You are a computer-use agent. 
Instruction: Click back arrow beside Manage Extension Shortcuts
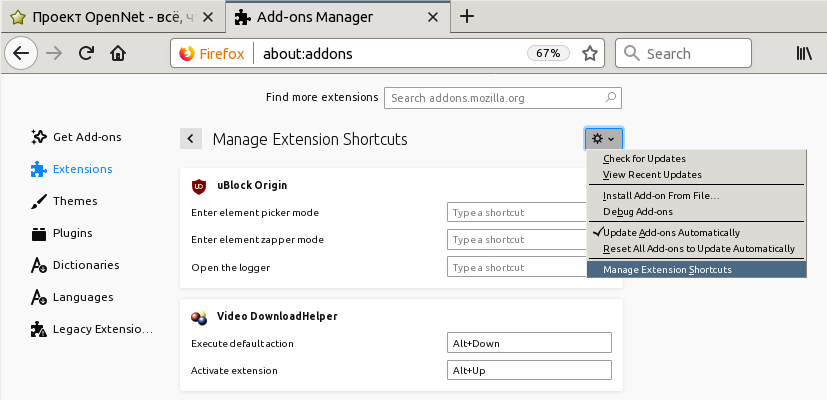coord(191,139)
